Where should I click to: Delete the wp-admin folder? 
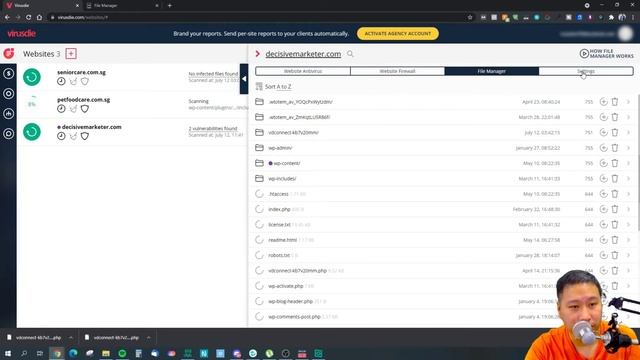pyautogui.click(x=615, y=148)
